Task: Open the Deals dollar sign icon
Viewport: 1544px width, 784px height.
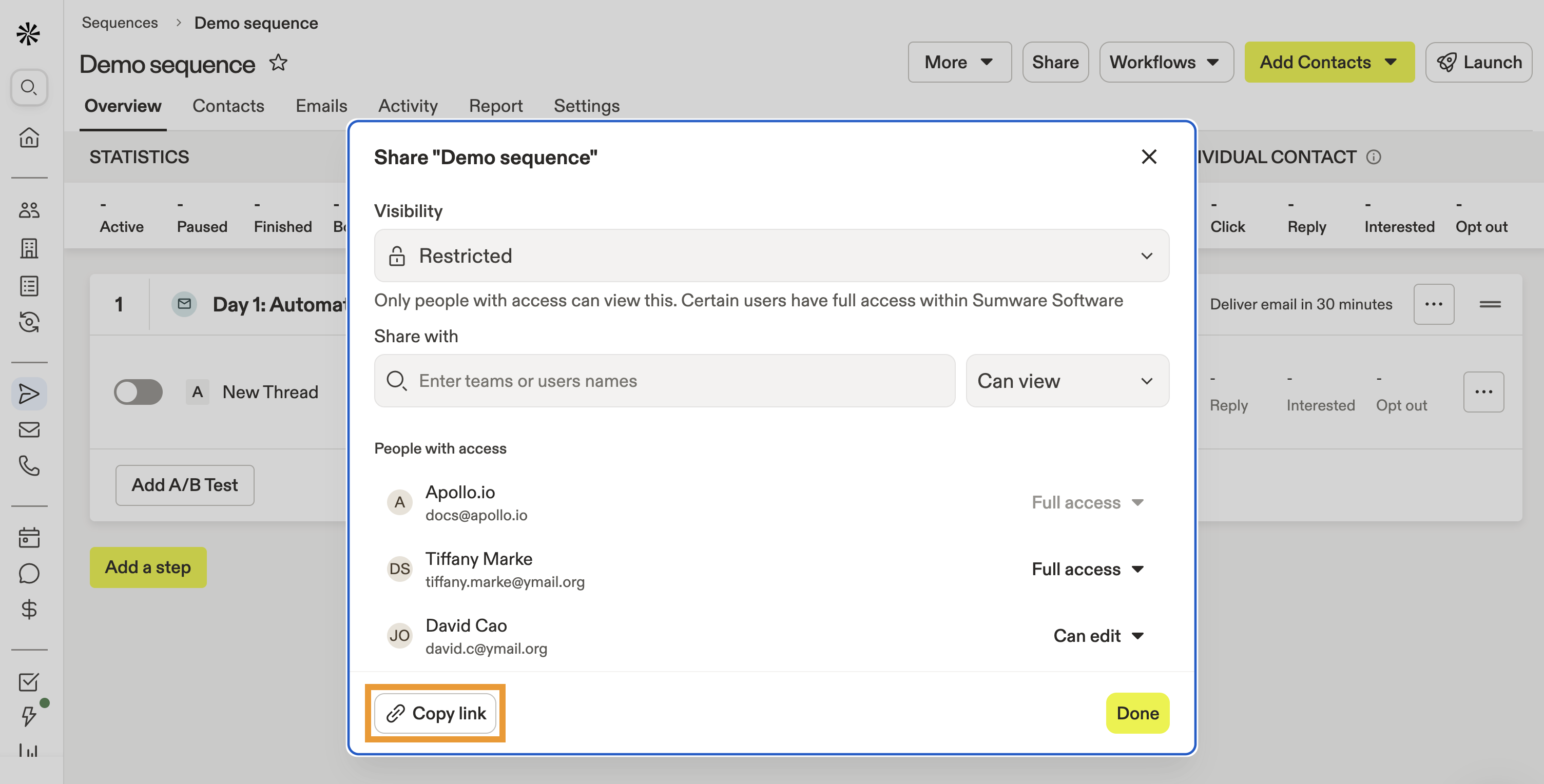Action: click(29, 609)
